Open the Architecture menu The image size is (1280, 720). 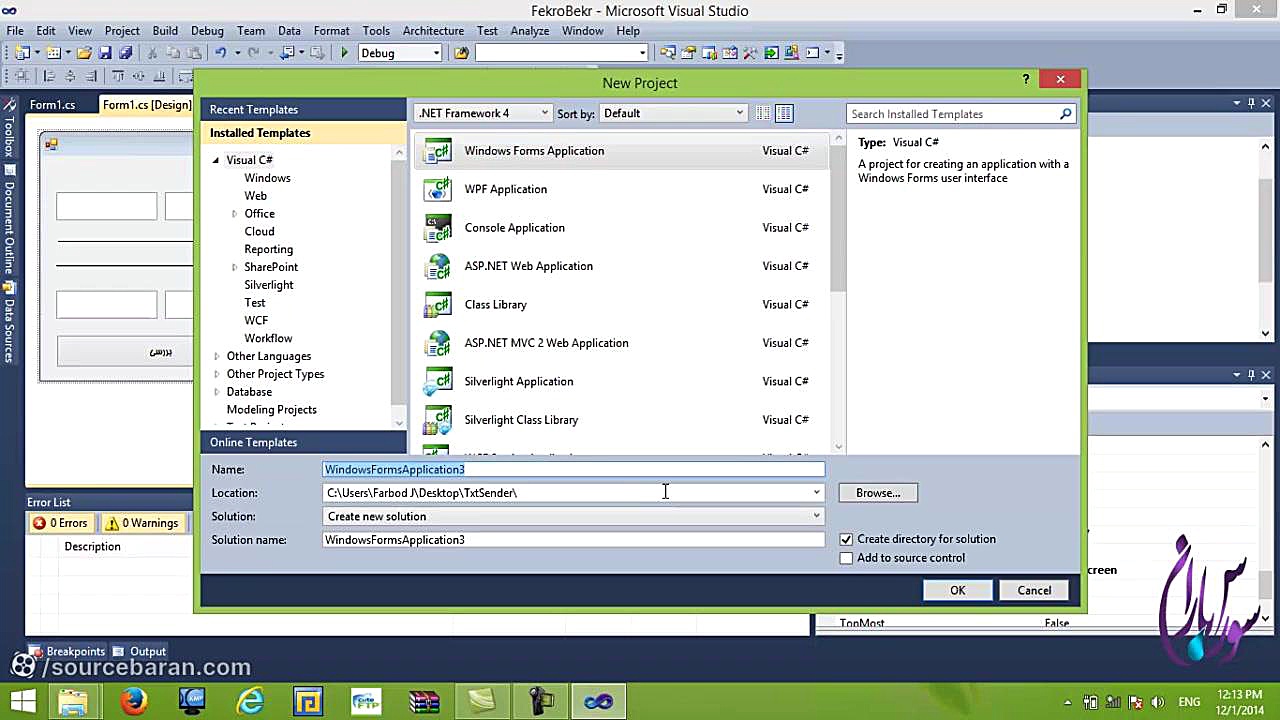[x=433, y=31]
